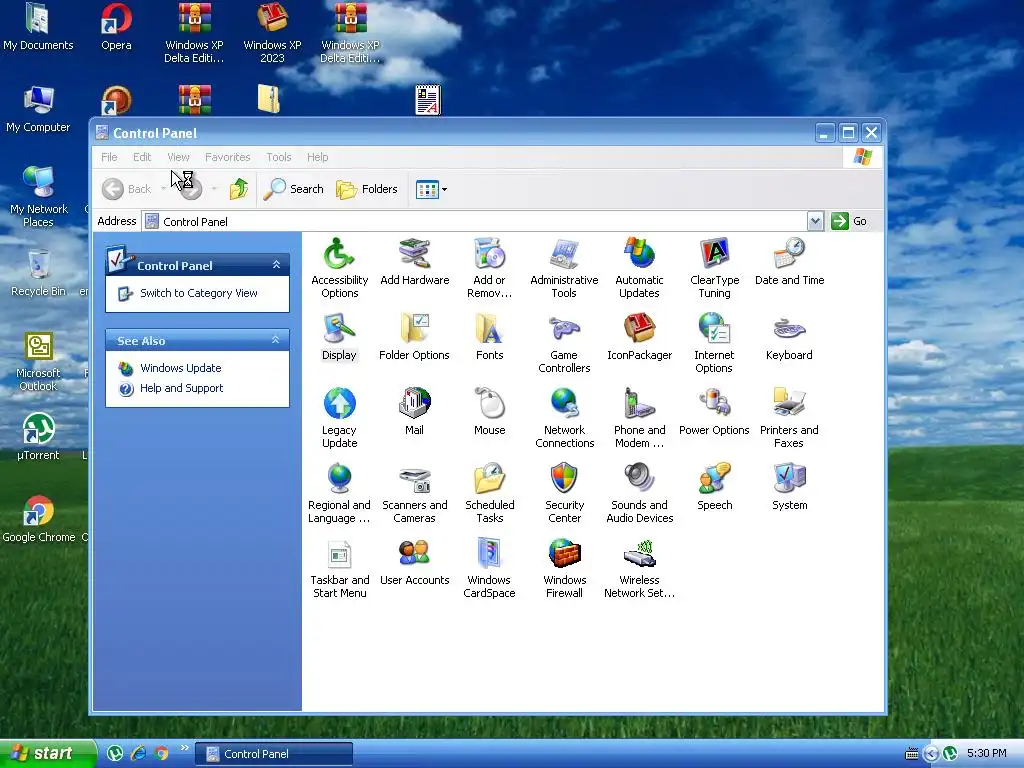Open Date and Time icon
1024x768 pixels.
pos(790,261)
